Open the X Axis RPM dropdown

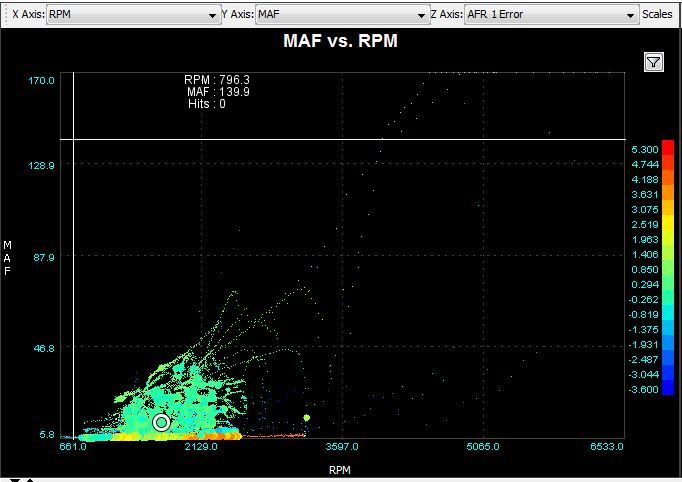click(134, 14)
